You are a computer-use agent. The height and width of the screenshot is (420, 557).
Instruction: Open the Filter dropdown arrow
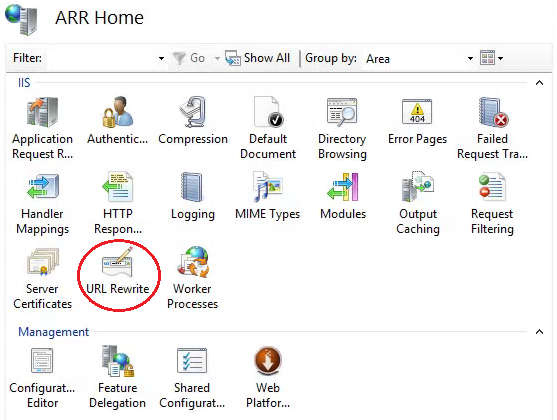point(161,58)
